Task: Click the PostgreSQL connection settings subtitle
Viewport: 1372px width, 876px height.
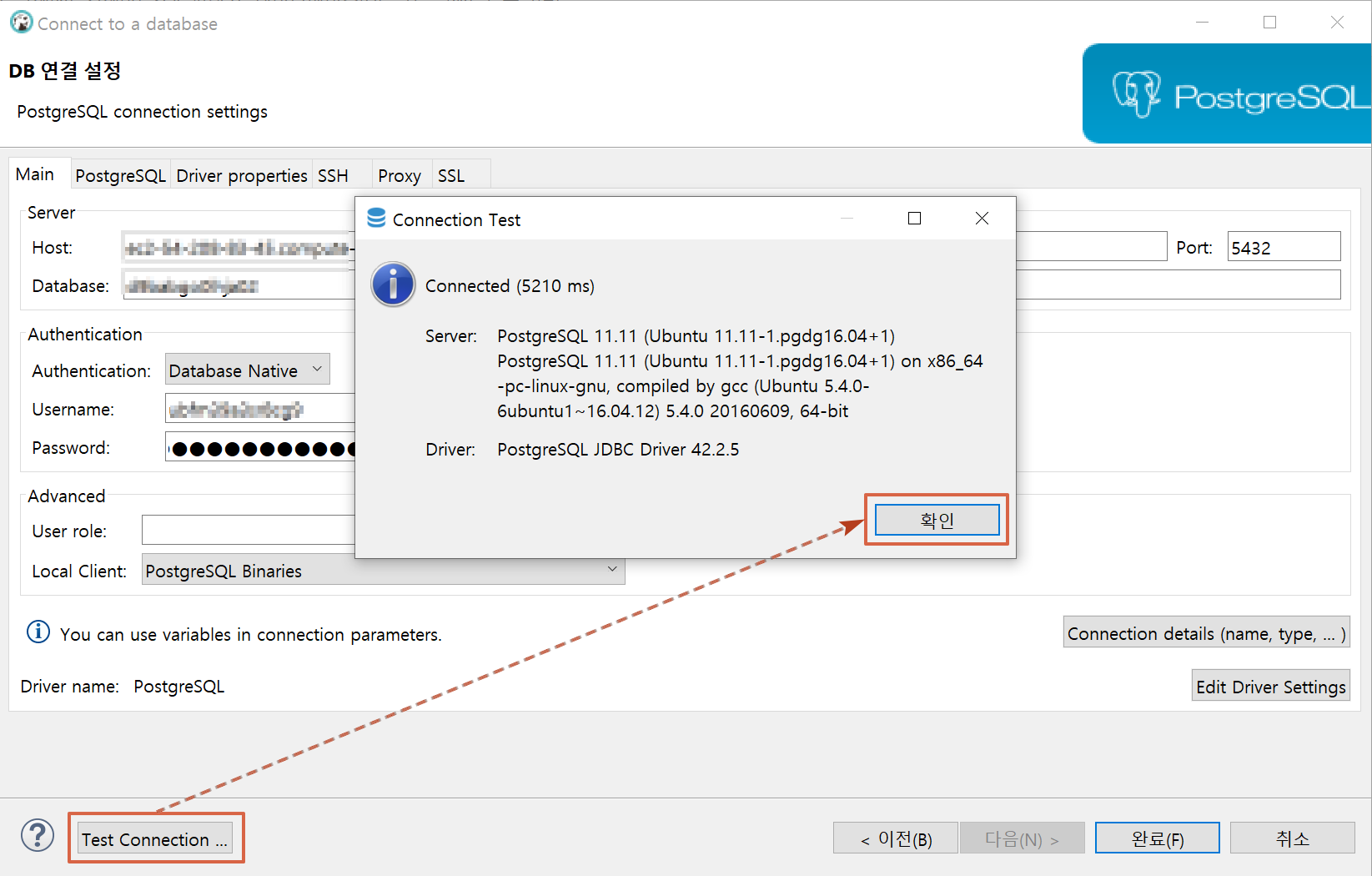Action: 143,111
